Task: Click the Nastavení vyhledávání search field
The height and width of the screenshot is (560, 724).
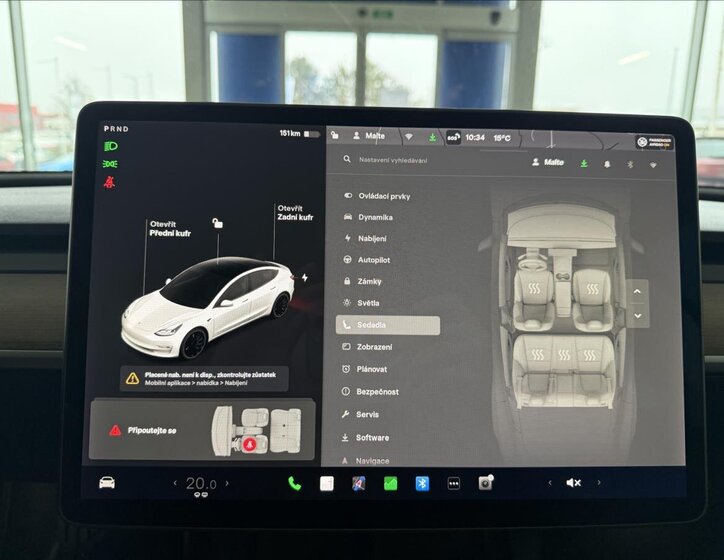Action: pos(392,160)
